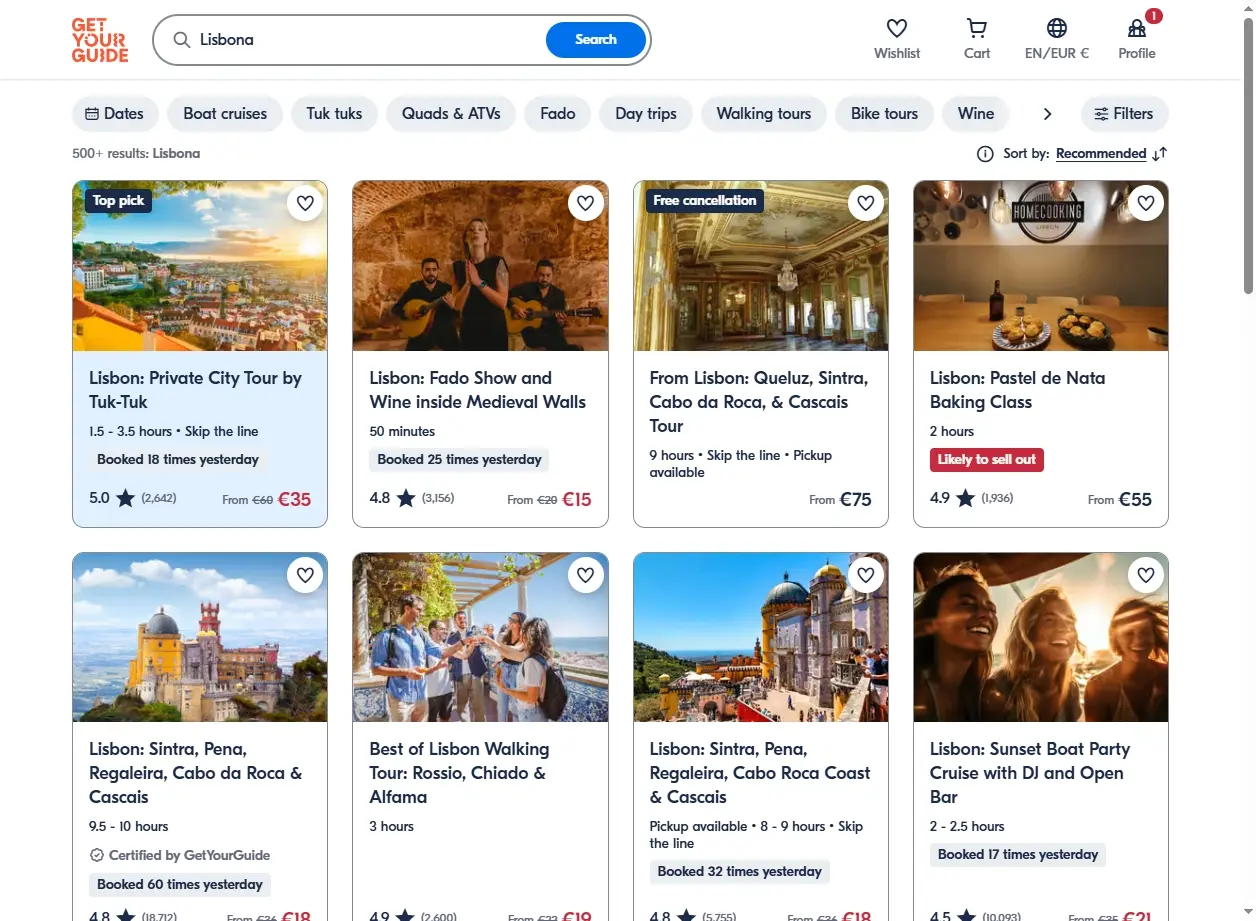The image size is (1256, 921).
Task: Heart the Sintra, Pena, Cabo Roca Coast card
Action: click(866, 575)
